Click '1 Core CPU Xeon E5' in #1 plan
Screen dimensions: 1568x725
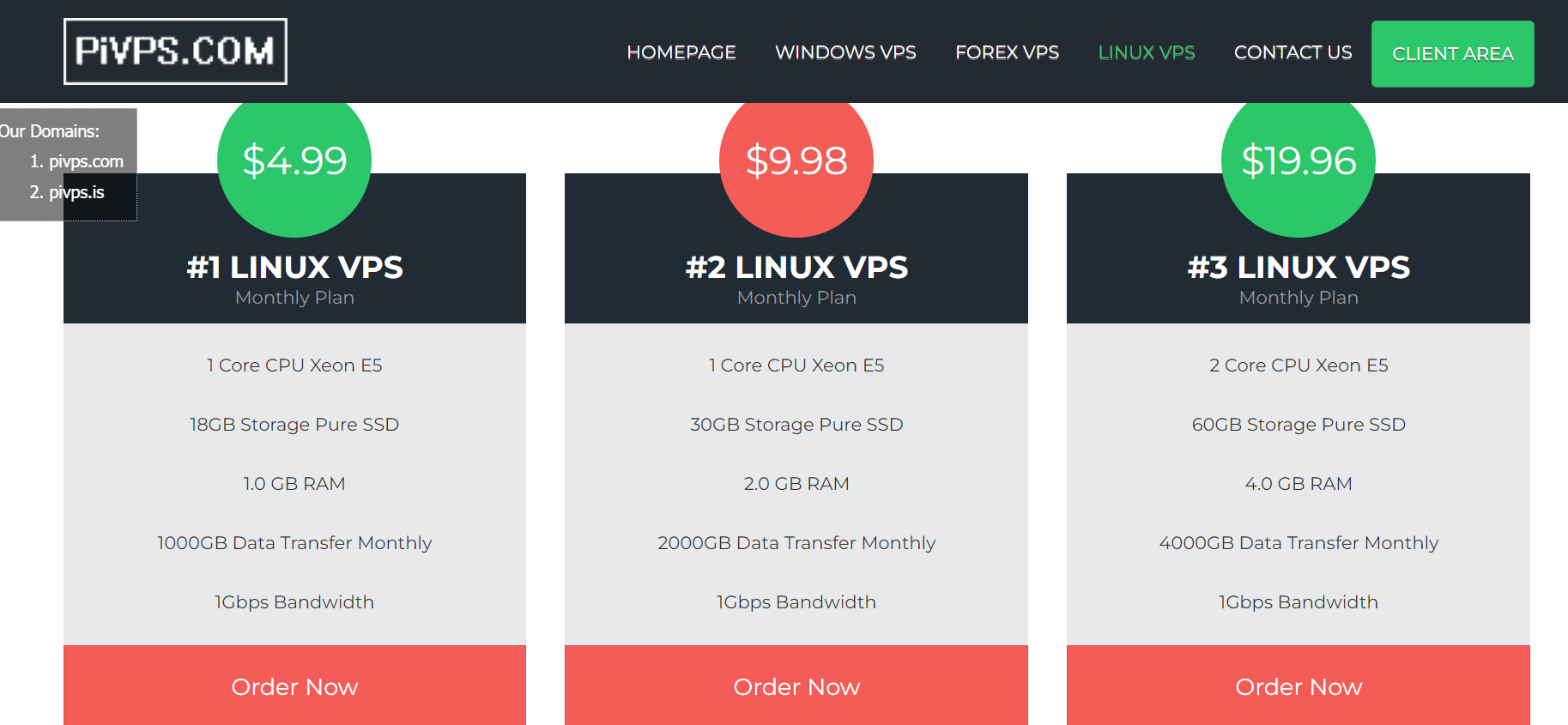pyautogui.click(x=294, y=366)
